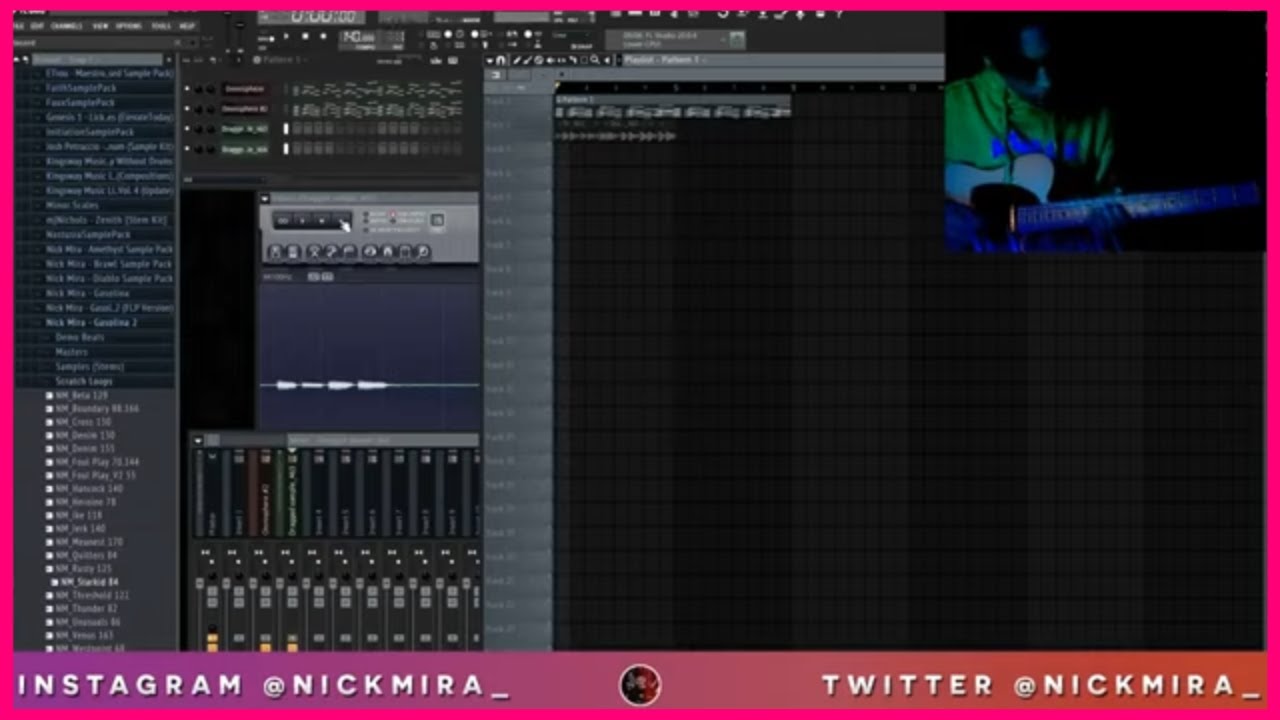Open the playlist options arrow menu
The width and height of the screenshot is (1280, 720).
point(489,60)
